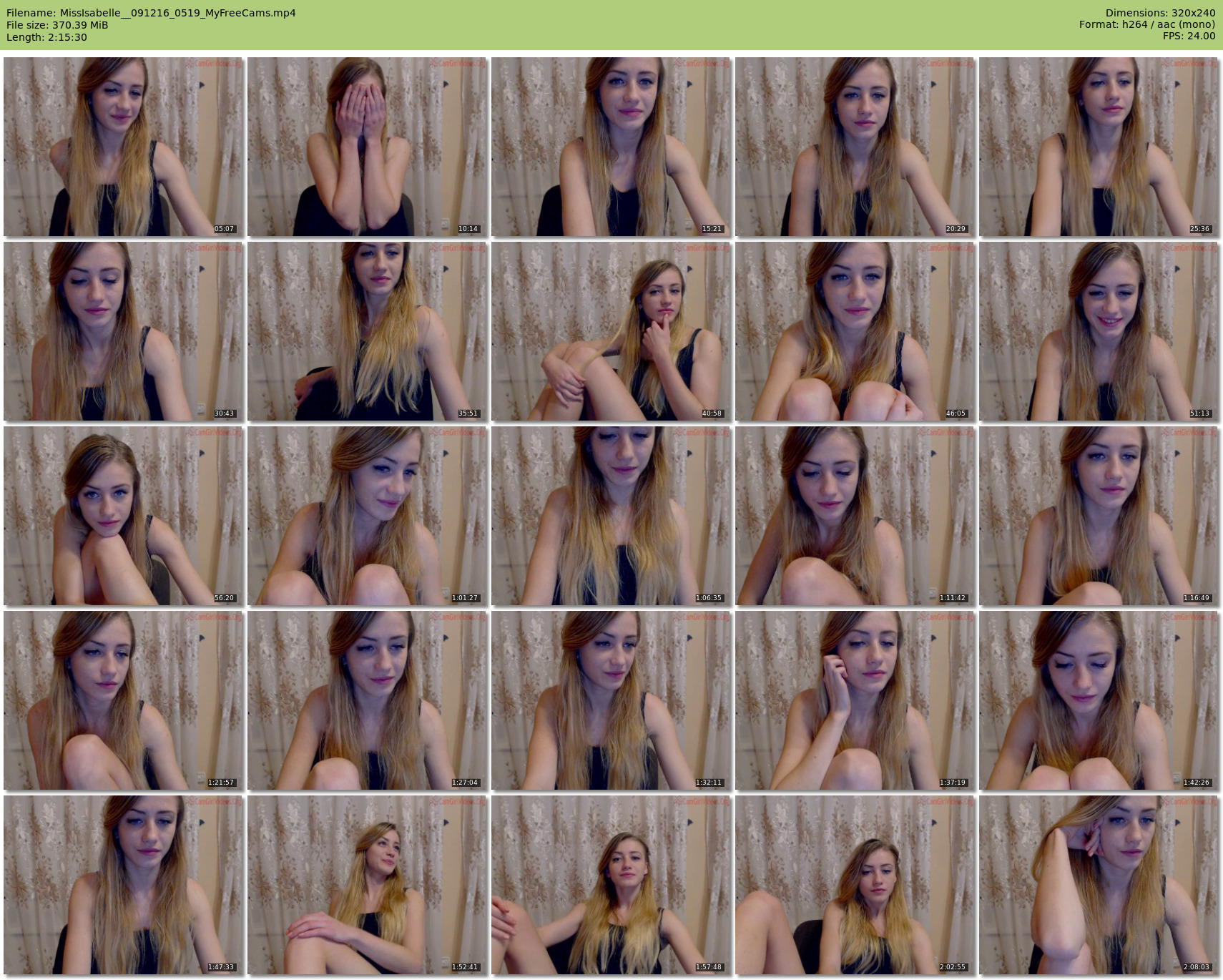Click the frame marked 15:21
Screen dimensions: 1223x980
pos(611,147)
